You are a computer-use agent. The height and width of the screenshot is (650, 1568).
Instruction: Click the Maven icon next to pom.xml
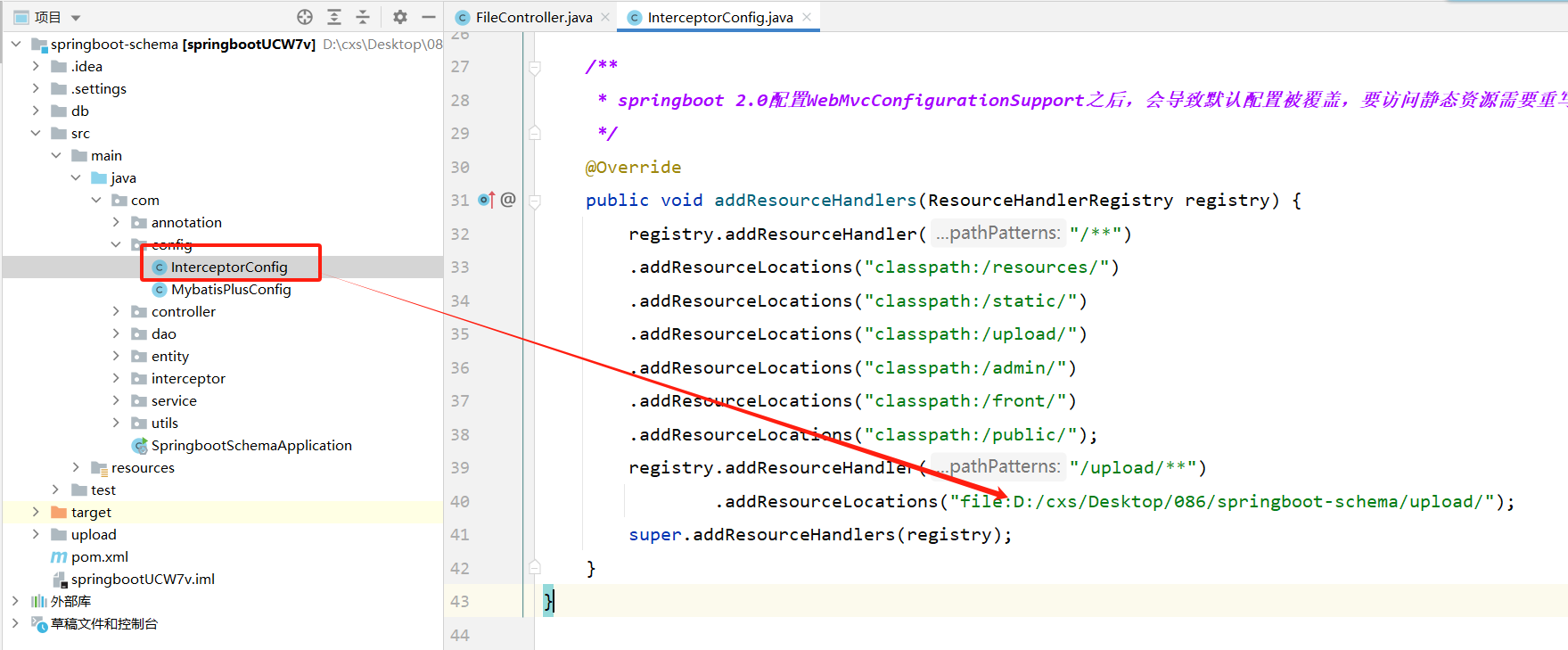pos(59,556)
